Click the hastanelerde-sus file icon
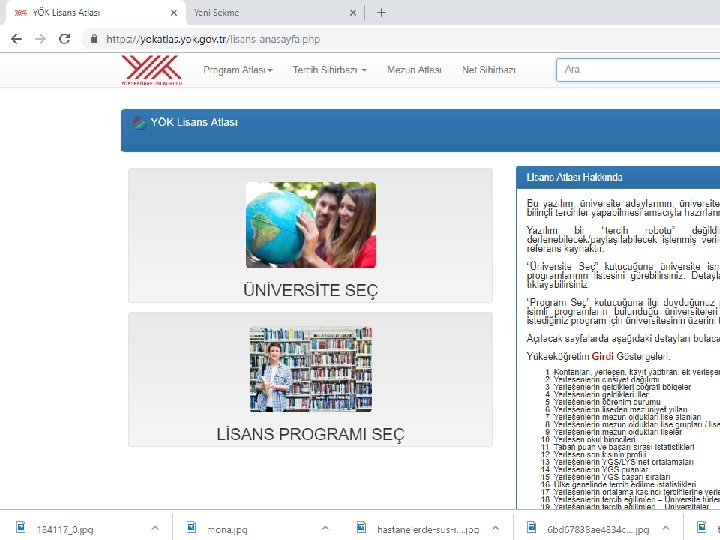The height and width of the screenshot is (540, 720). (362, 527)
